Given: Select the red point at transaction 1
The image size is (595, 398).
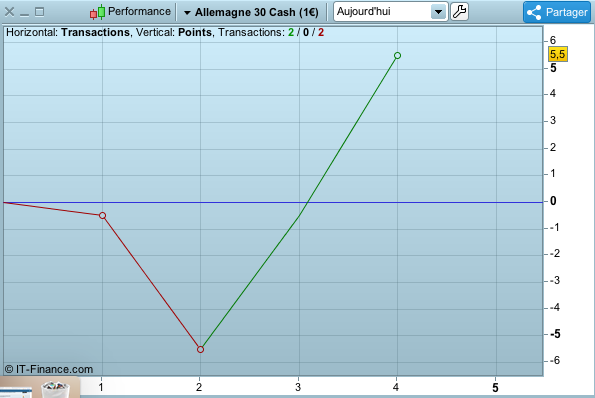Looking at the screenshot, I should coord(102,216).
